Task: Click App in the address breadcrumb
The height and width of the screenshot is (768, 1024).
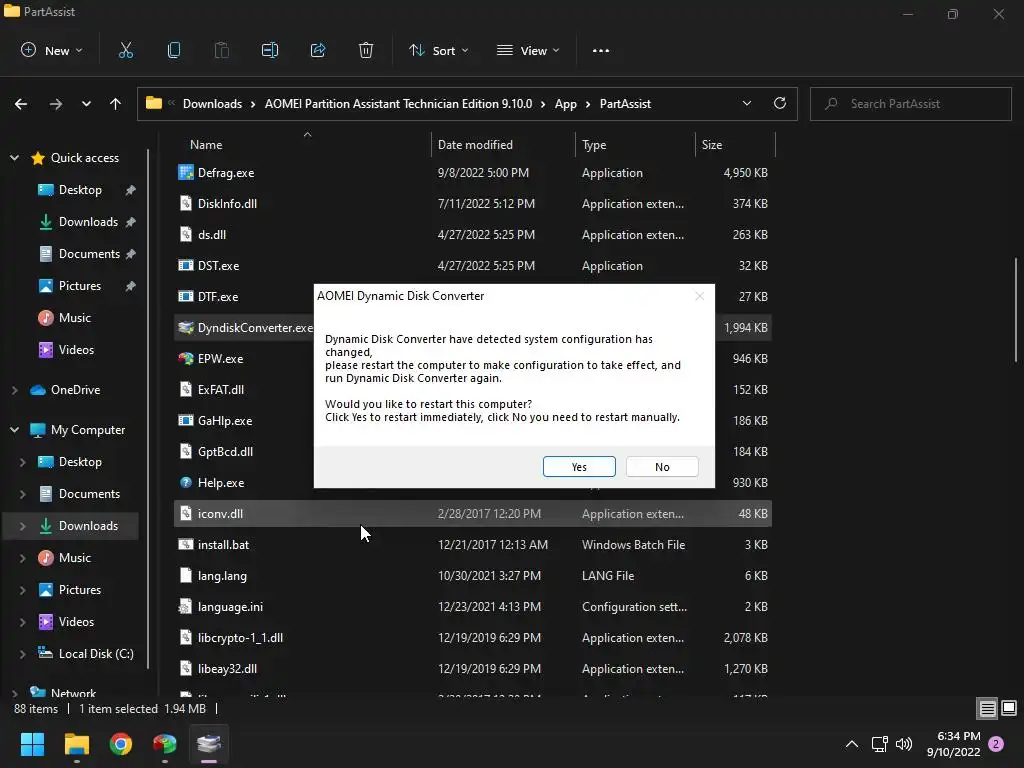Action: pos(566,104)
